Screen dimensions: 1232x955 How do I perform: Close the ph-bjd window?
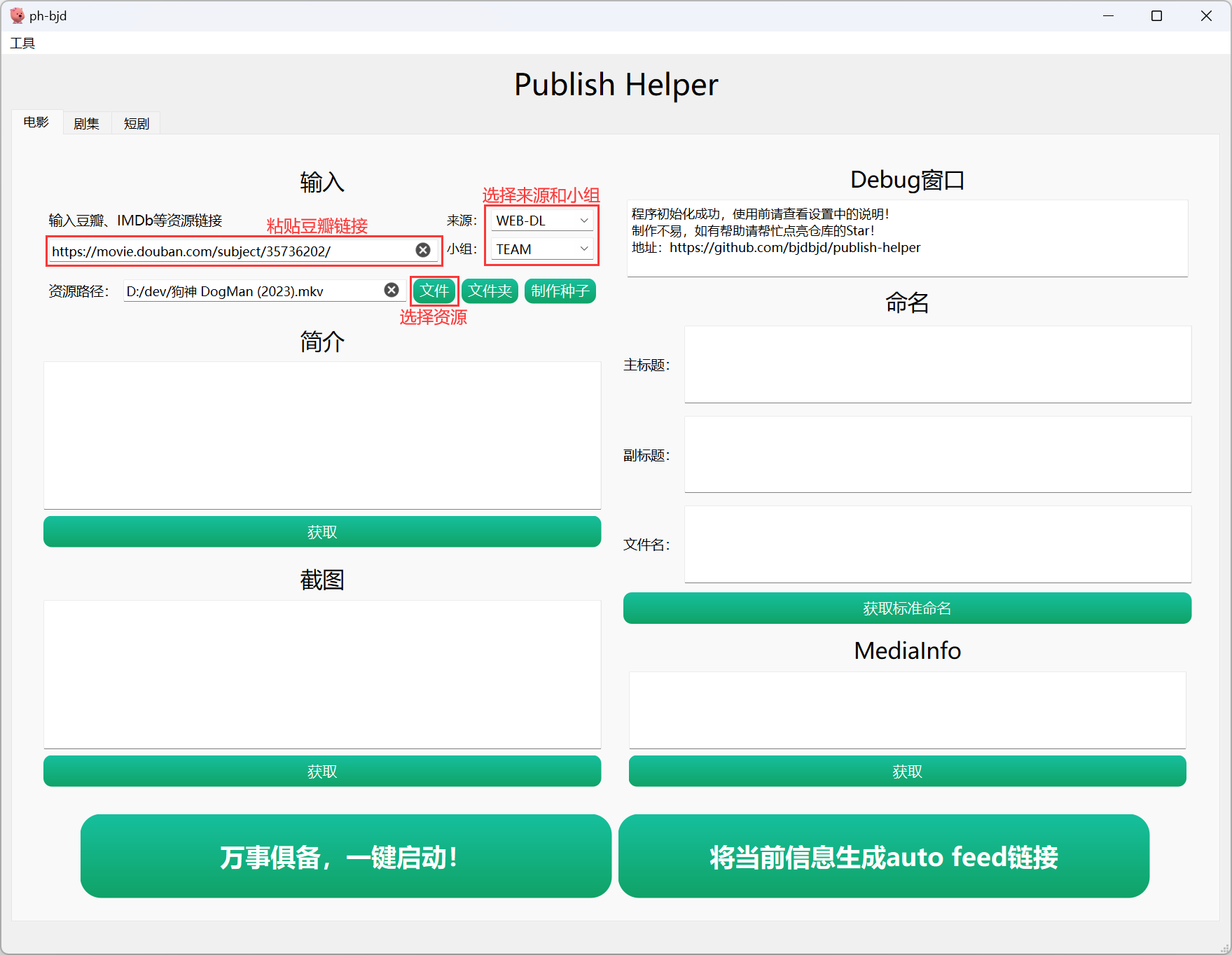[1206, 15]
